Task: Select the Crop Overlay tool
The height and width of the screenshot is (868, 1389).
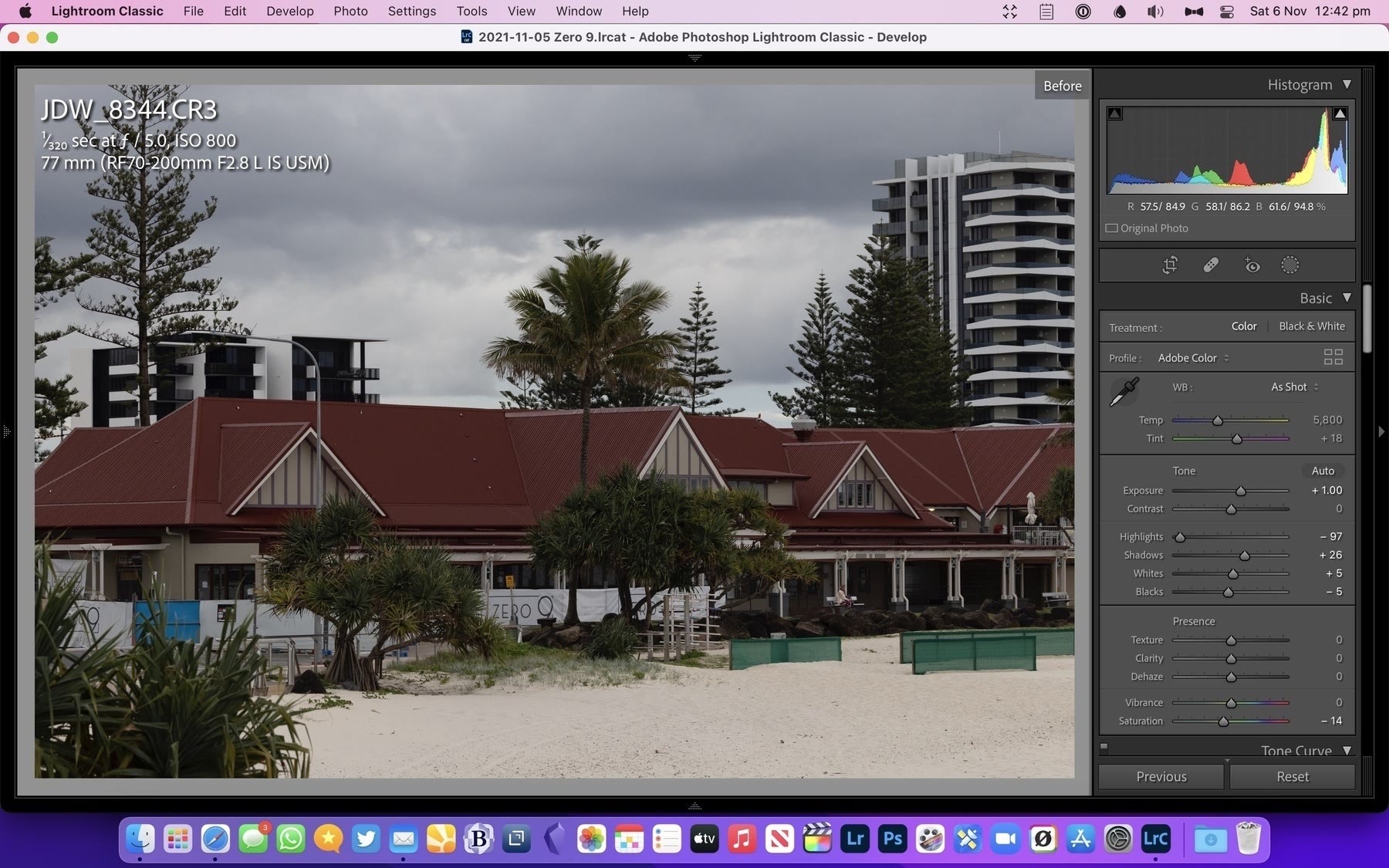Action: pyautogui.click(x=1170, y=265)
